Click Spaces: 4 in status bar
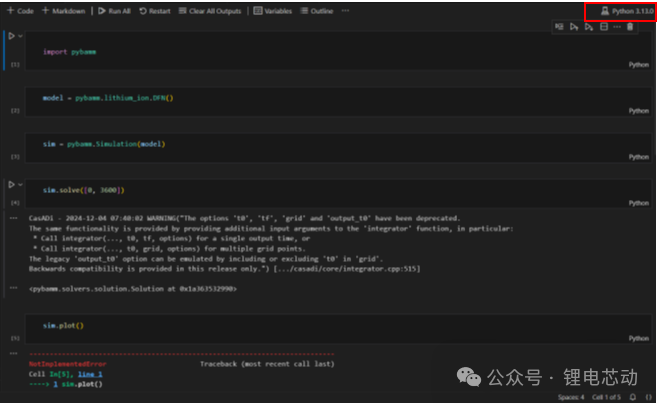This screenshot has height=404, width=659. pyautogui.click(x=571, y=397)
